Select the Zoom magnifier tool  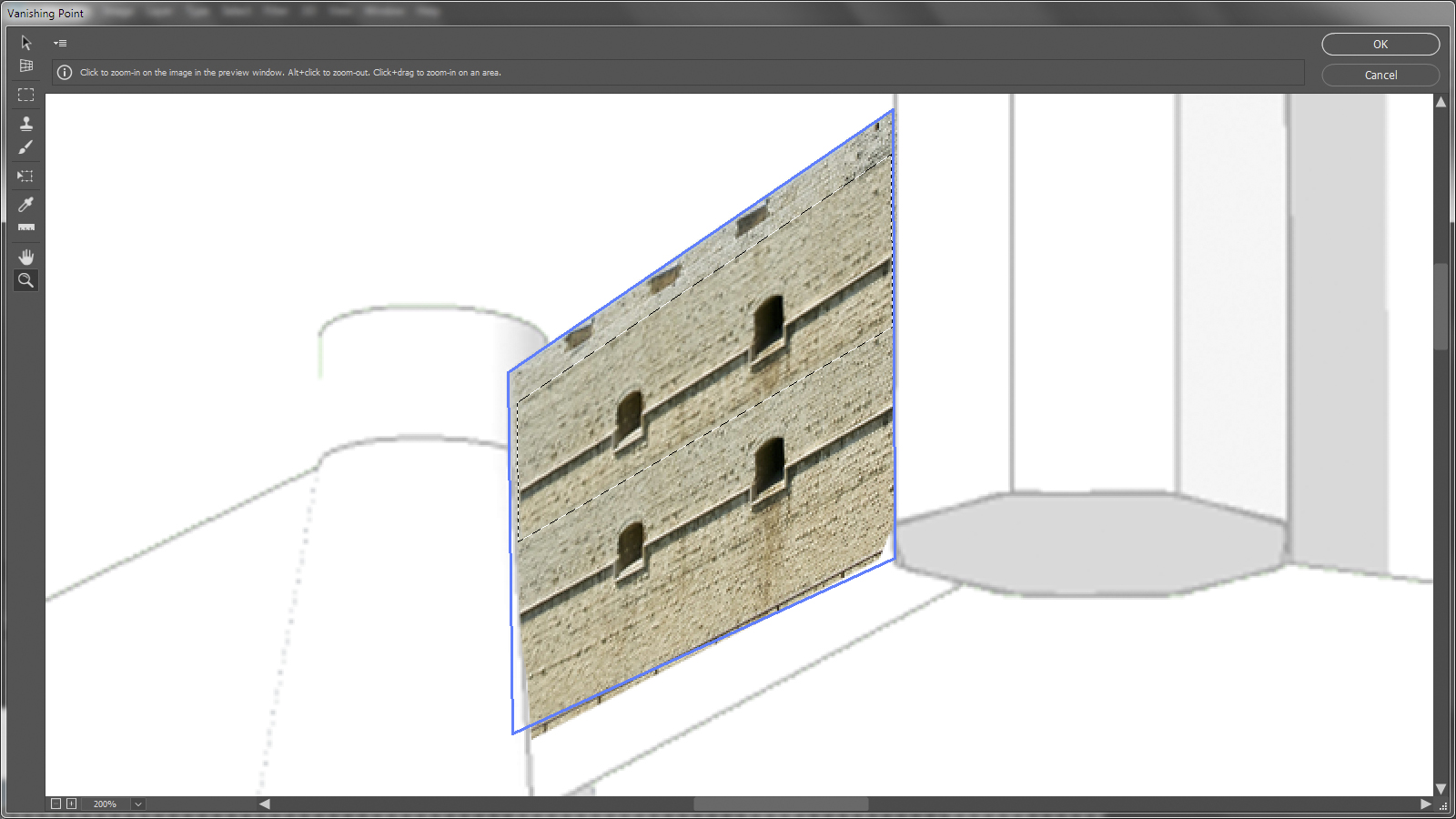coord(25,280)
